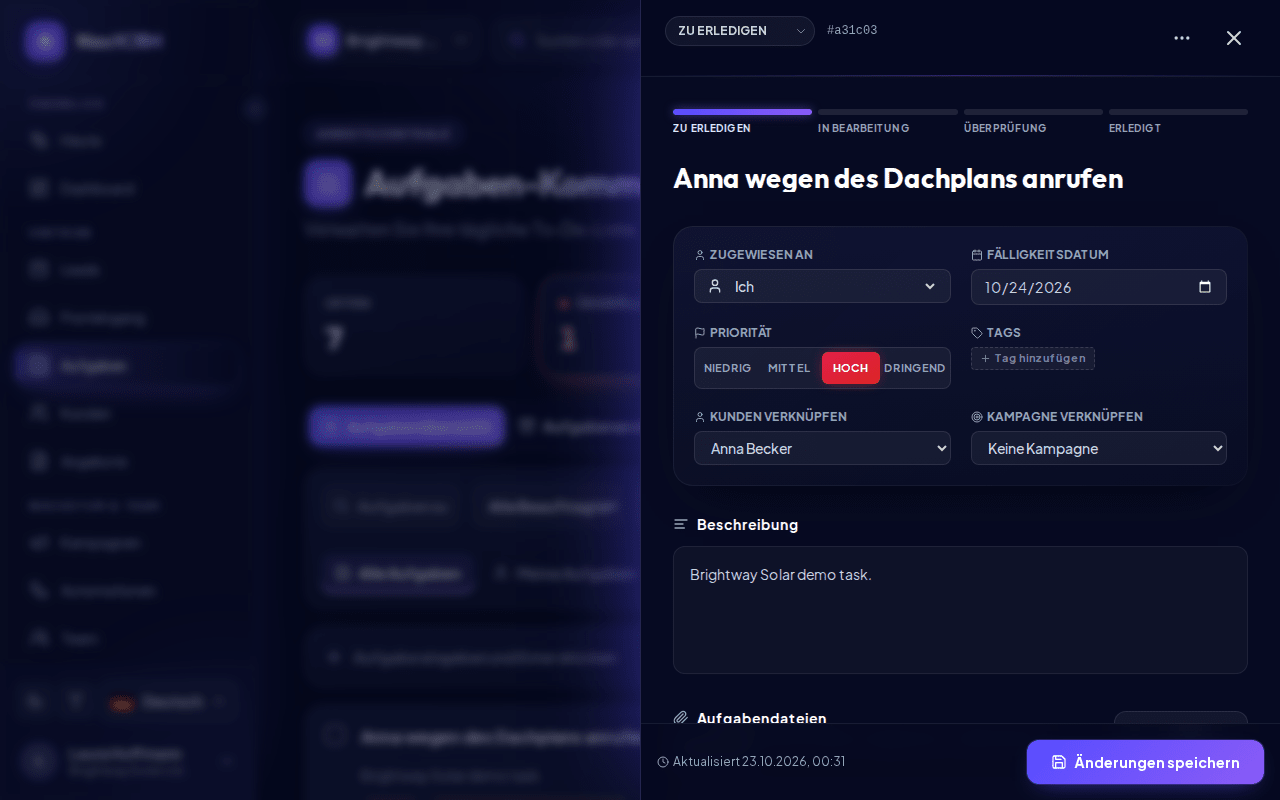Click the person icon beside Kunden verknüpfen label

click(700, 416)
